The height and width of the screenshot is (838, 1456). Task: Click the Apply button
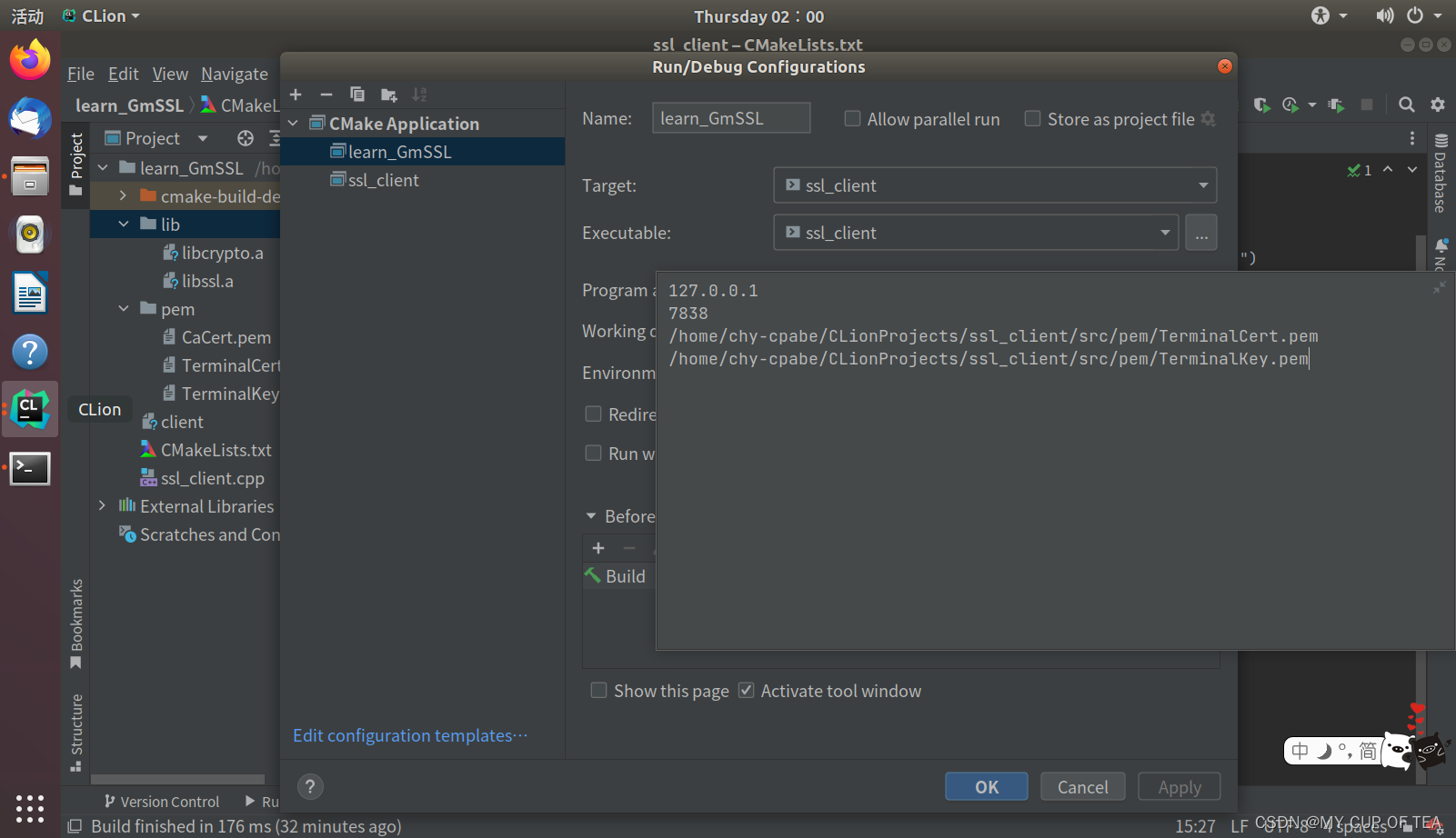tap(1180, 786)
